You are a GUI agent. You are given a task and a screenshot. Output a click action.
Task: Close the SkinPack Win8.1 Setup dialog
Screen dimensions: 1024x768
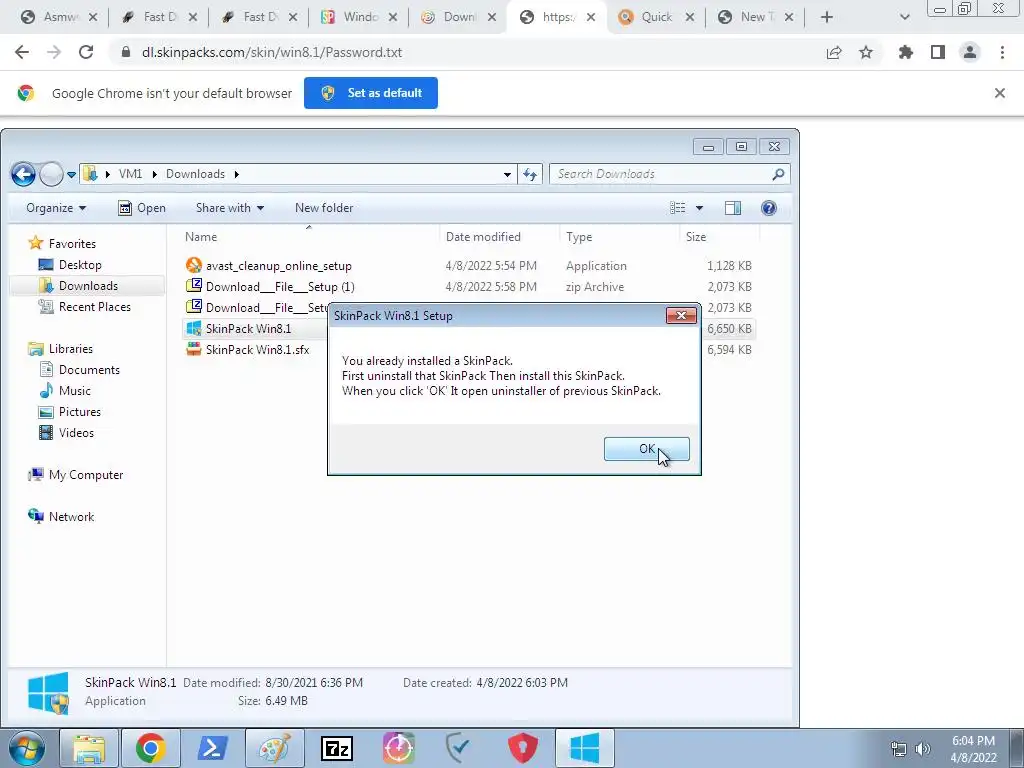click(x=680, y=315)
